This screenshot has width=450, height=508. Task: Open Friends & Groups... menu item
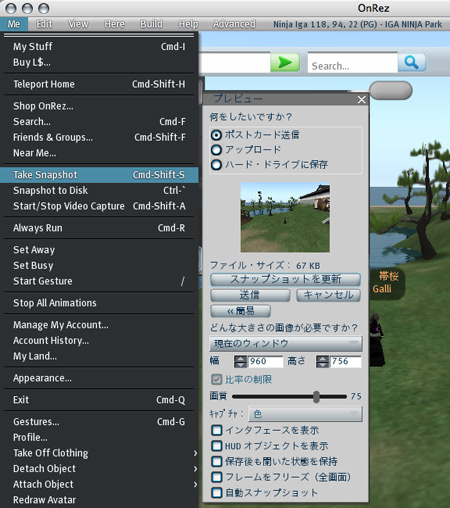tap(99, 137)
